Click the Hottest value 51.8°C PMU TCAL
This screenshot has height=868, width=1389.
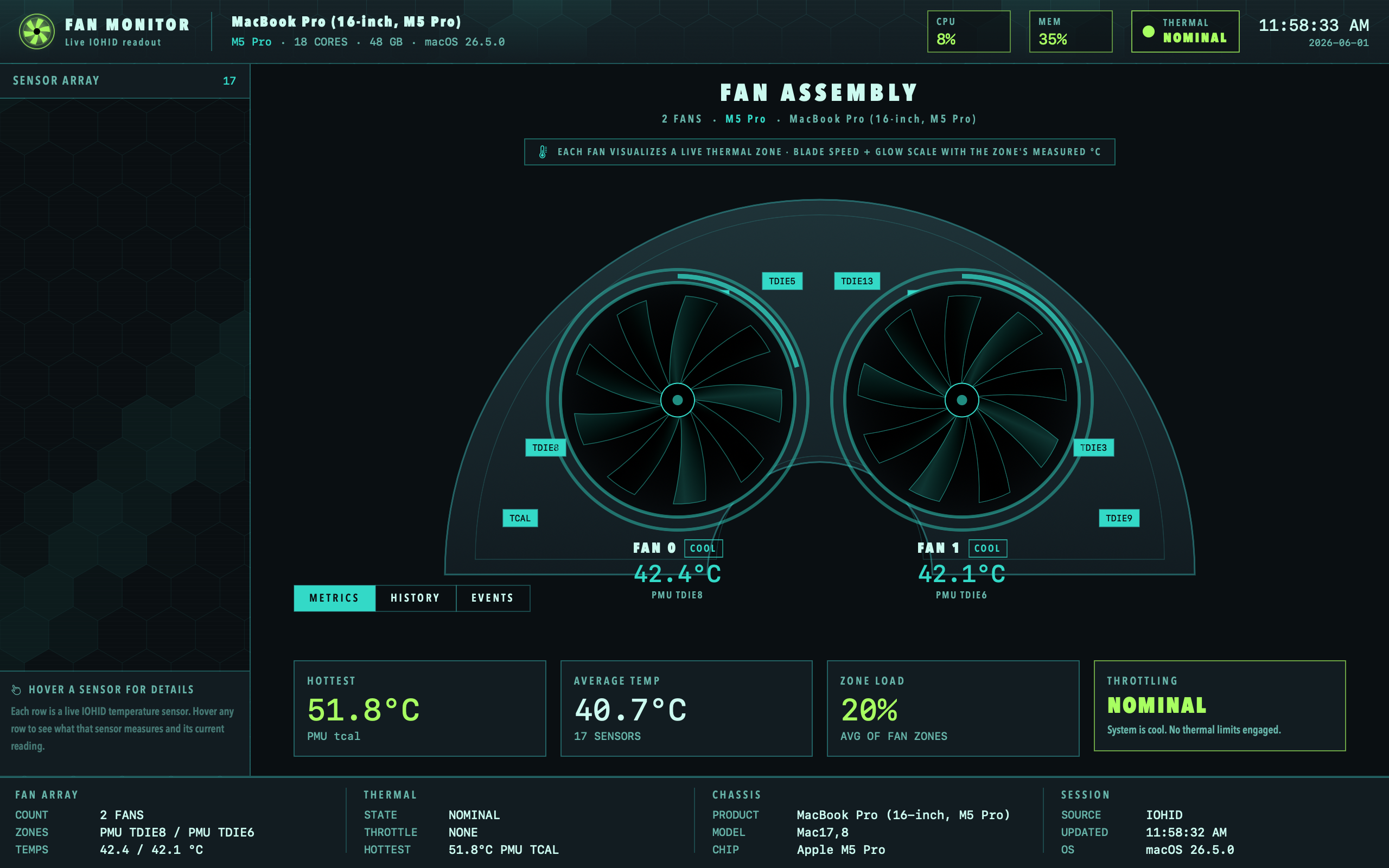click(x=504, y=850)
